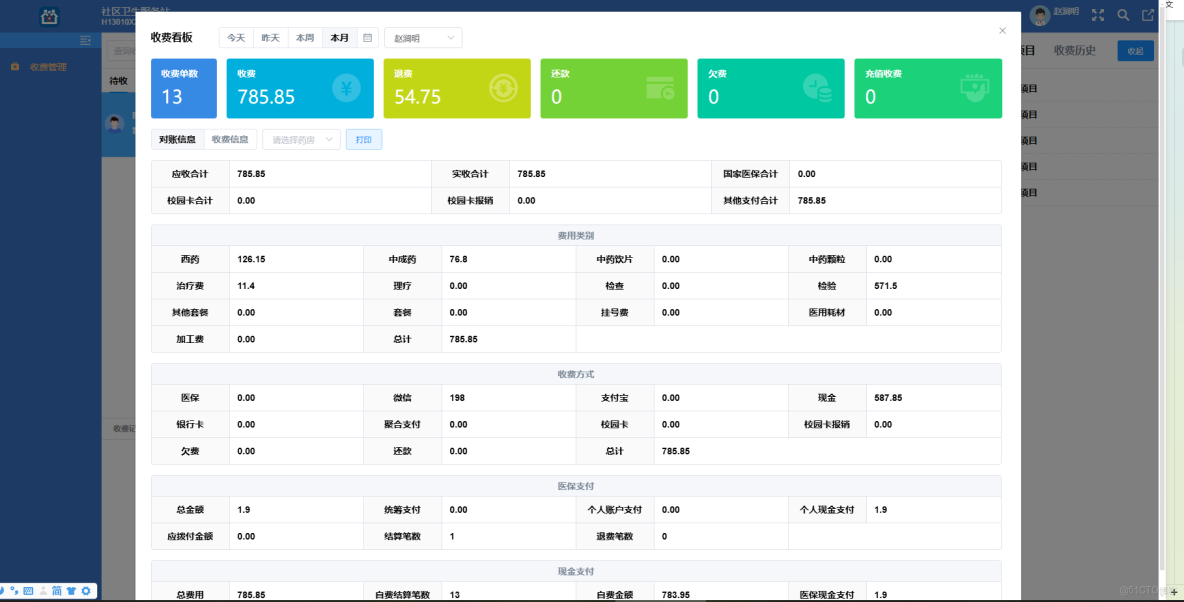Click the moon icon in the bottom toolbar
1184x602 pixels.
2,591
